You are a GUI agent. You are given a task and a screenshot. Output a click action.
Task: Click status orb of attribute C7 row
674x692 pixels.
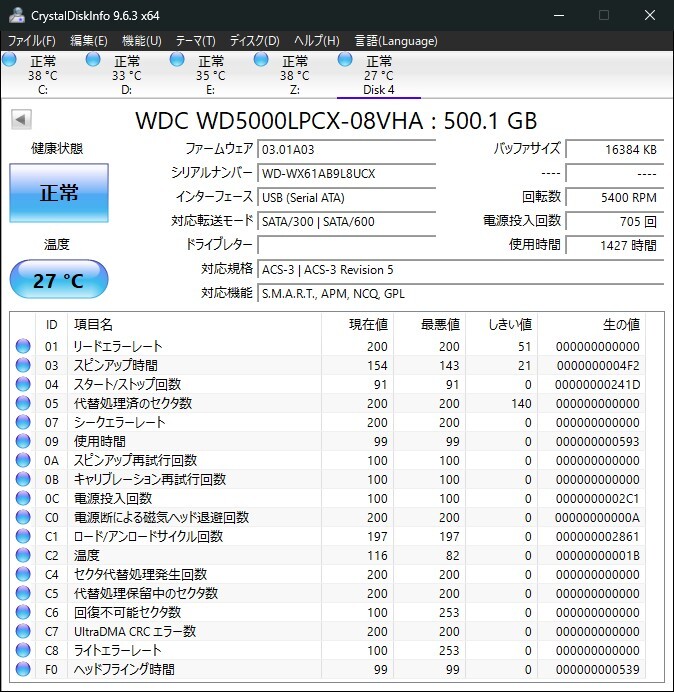click(23, 631)
